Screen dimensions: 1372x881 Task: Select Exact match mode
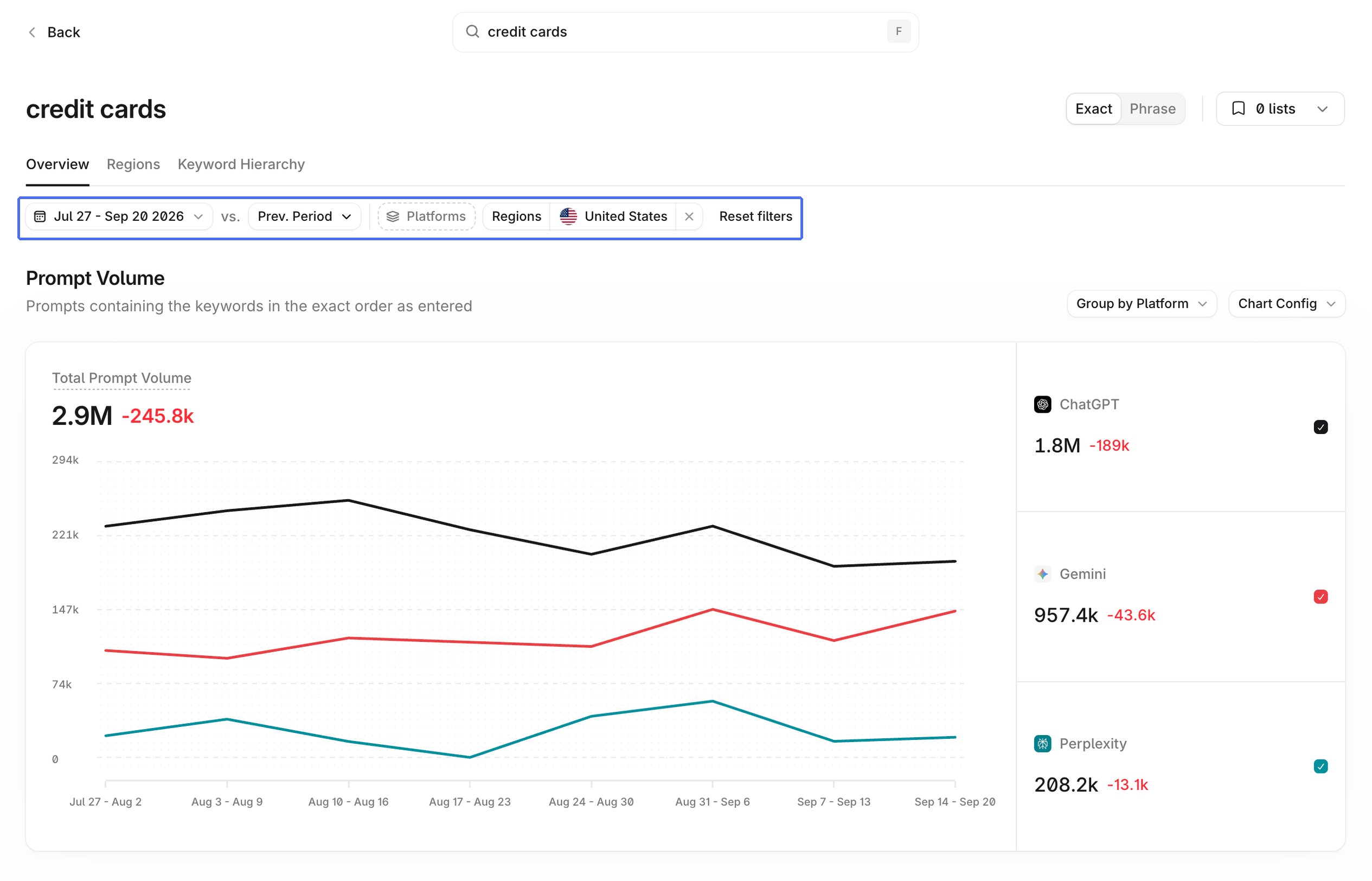pos(1093,108)
